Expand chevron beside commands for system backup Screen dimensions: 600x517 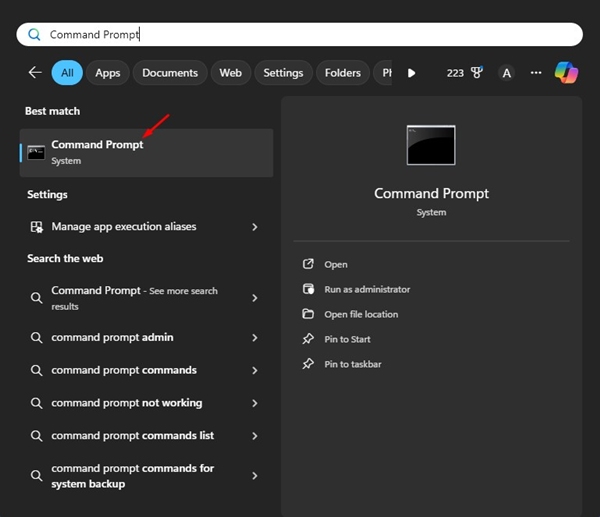pyautogui.click(x=255, y=476)
